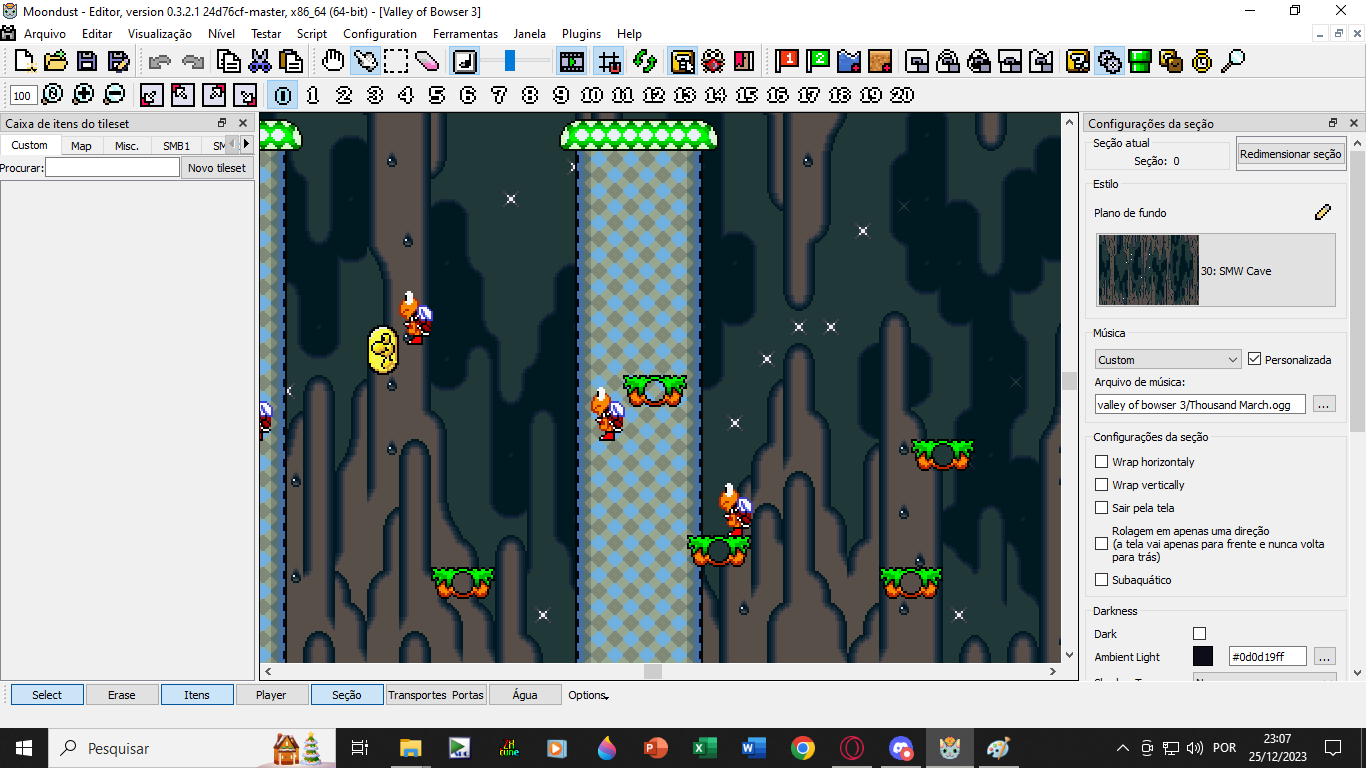Viewport: 1366px width, 768px height.
Task: Switch to section 5
Action: 437,95
